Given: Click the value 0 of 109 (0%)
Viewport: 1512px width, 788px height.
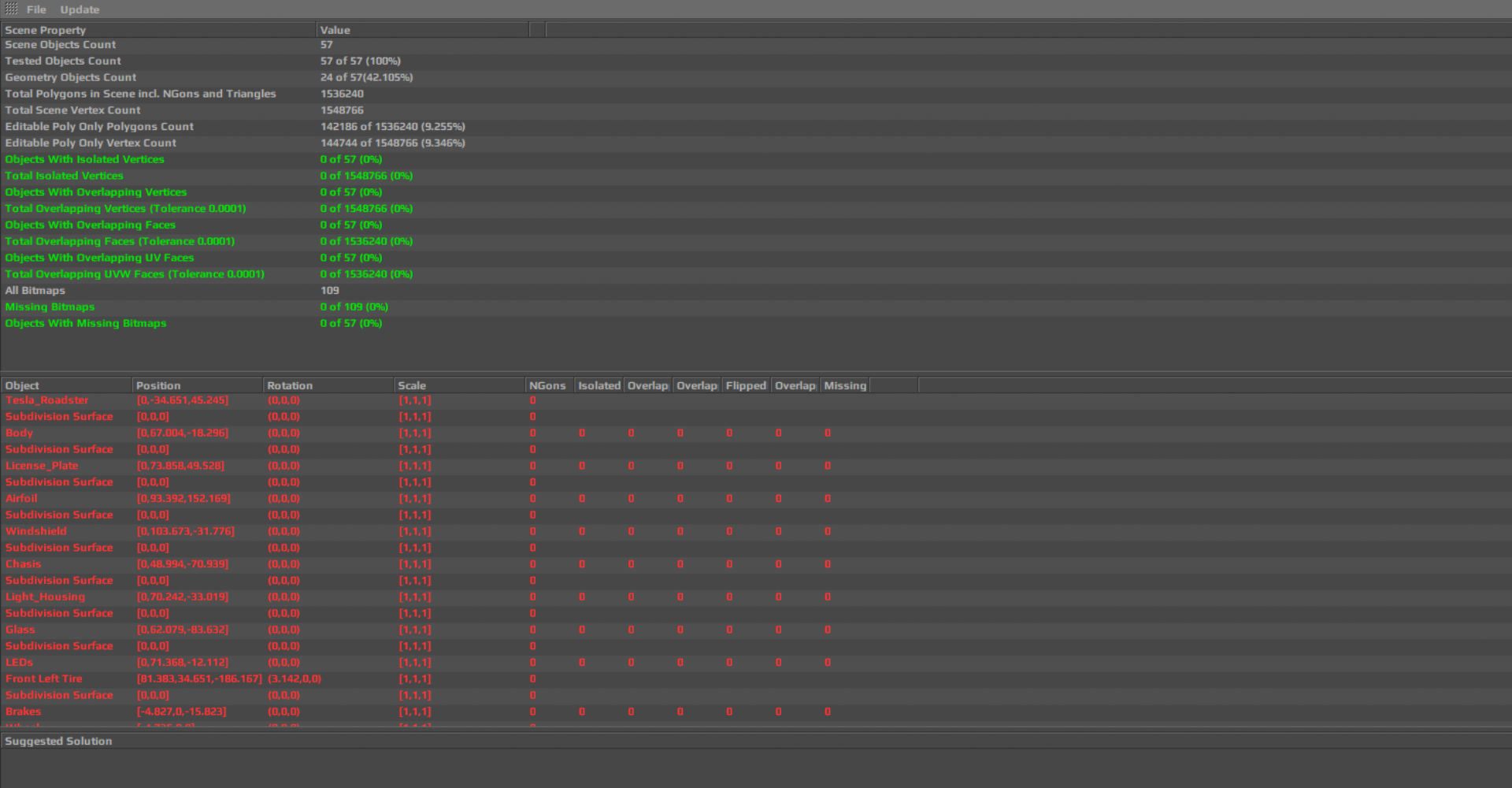Looking at the screenshot, I should 354,307.
